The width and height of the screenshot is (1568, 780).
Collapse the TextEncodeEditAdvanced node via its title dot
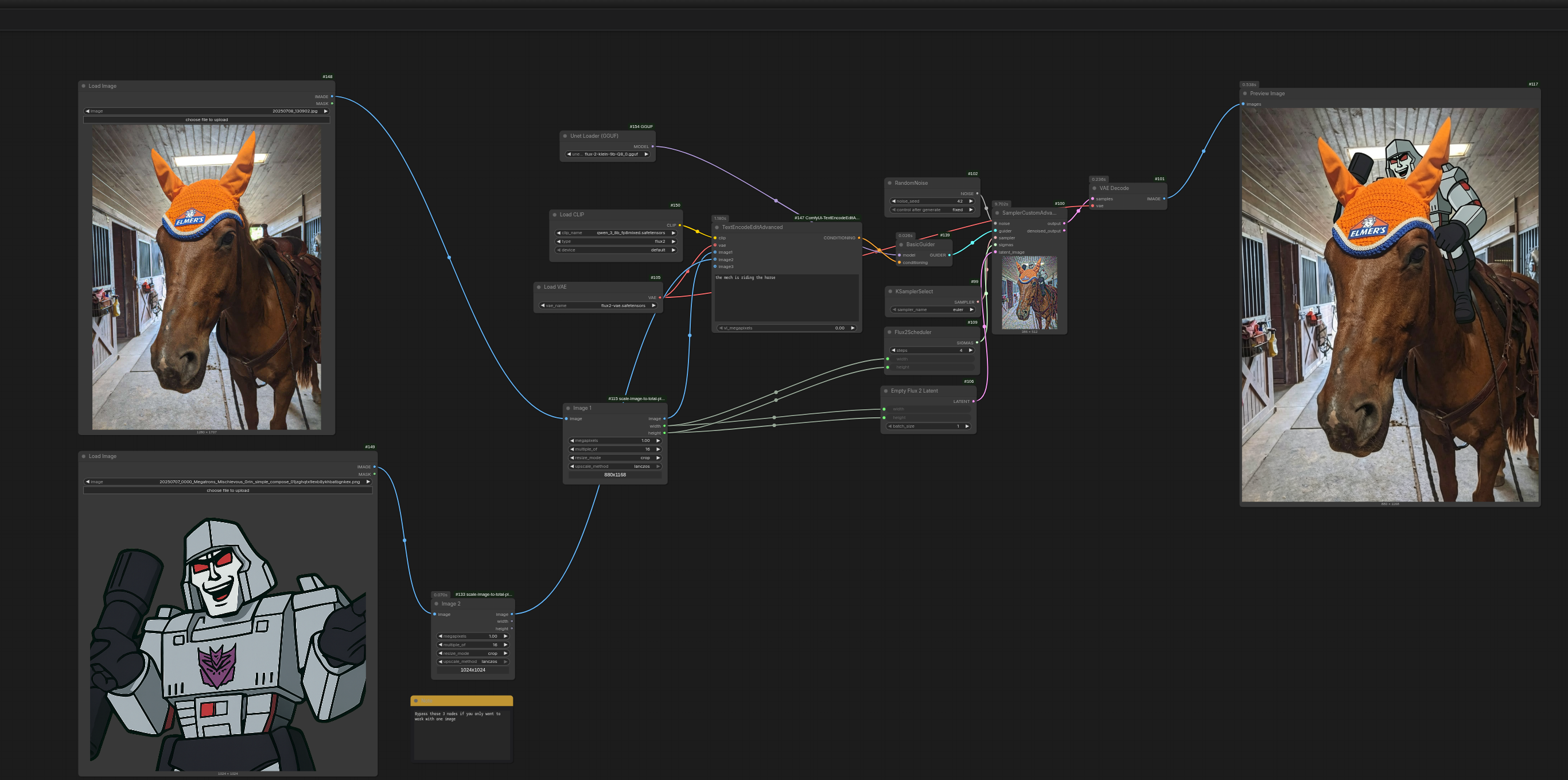coord(717,227)
